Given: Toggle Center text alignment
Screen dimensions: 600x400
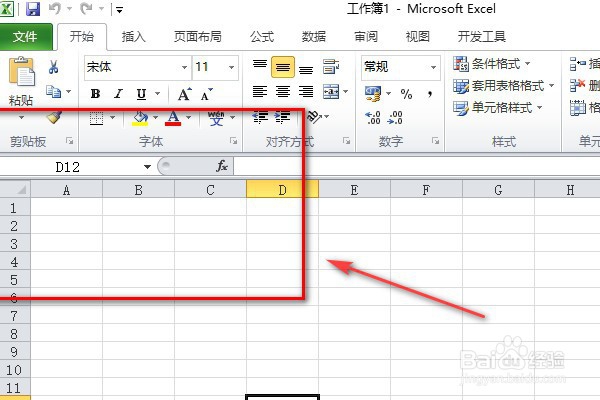Looking at the screenshot, I should pyautogui.click(x=283, y=92).
